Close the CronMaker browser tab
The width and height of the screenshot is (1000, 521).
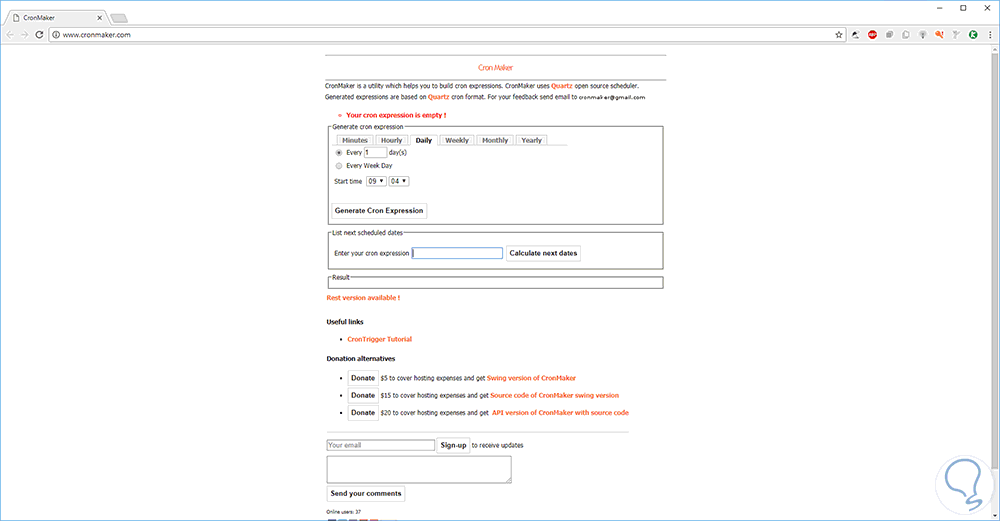99,18
